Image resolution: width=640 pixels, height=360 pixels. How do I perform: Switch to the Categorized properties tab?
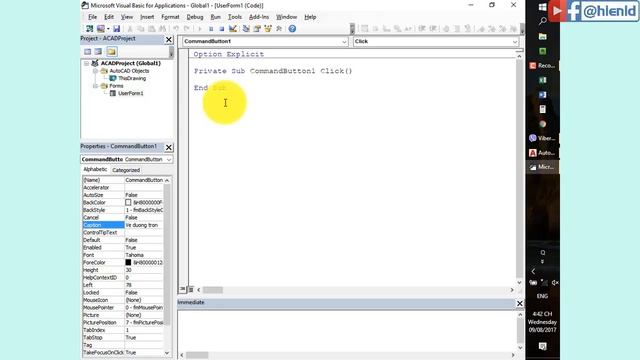coord(126,170)
